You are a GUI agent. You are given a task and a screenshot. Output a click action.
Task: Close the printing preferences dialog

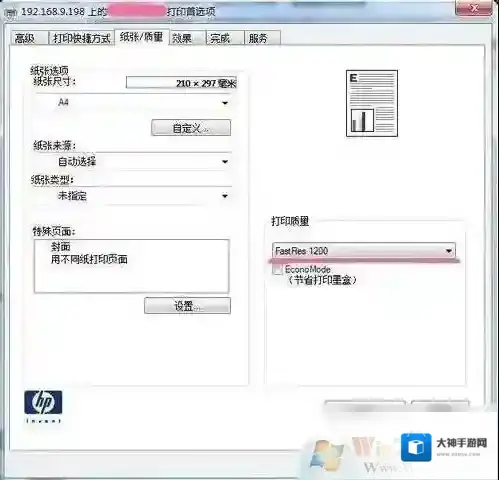pyautogui.click(x=474, y=8)
